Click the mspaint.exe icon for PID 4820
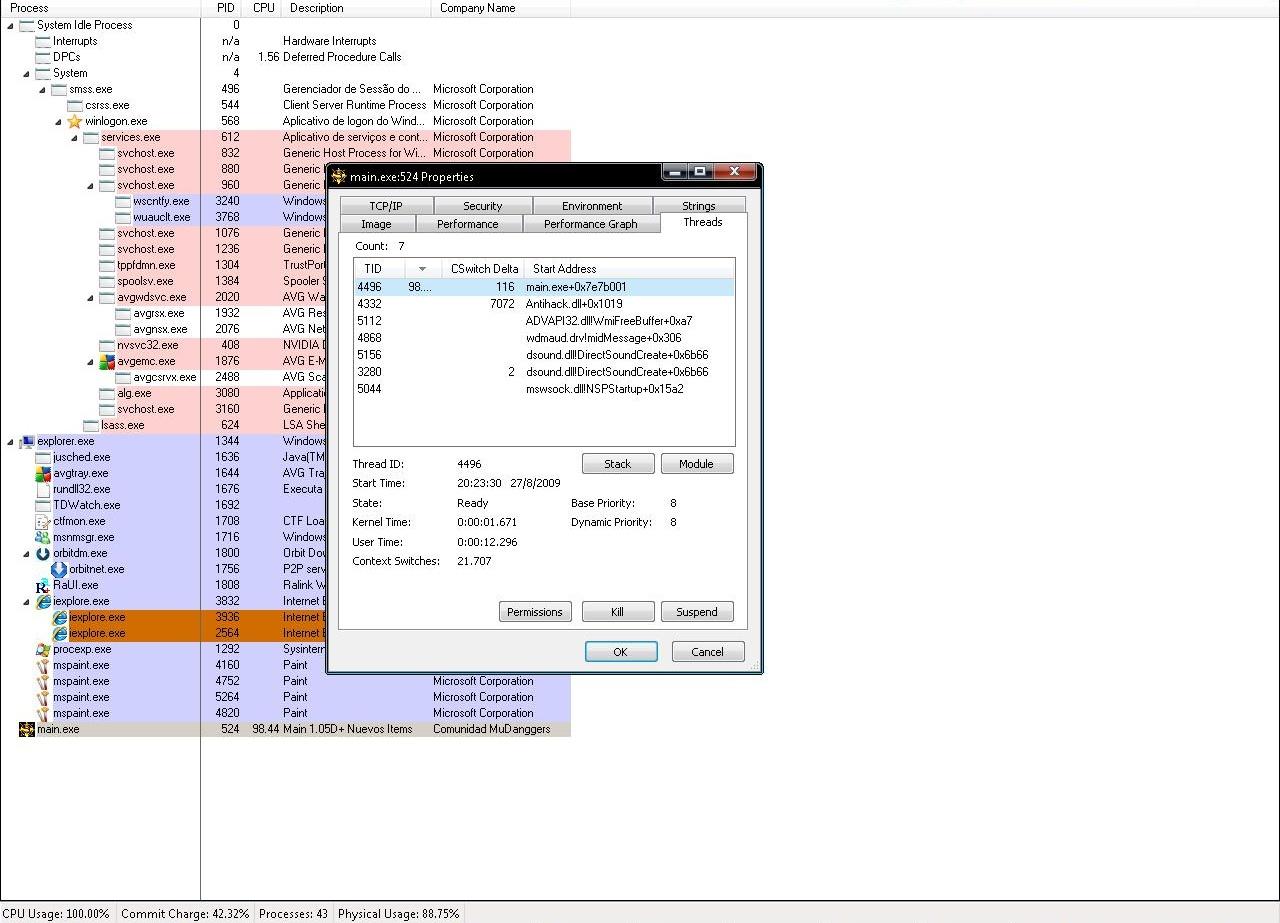 coord(43,713)
